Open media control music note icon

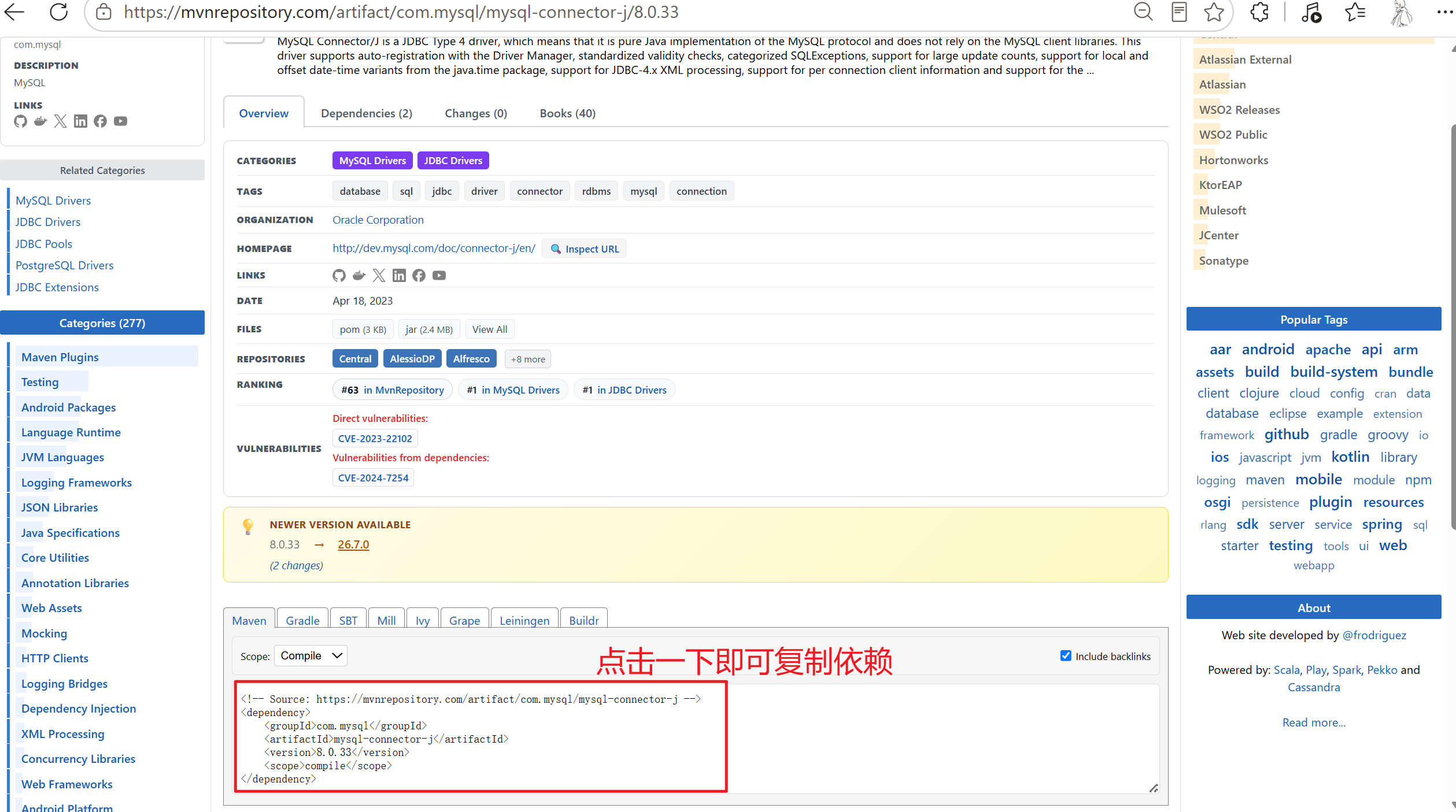click(x=1311, y=12)
